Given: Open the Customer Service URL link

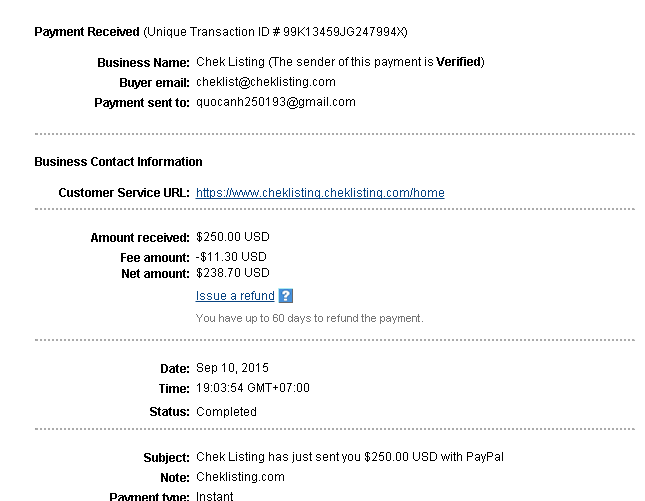Looking at the screenshot, I should [320, 193].
